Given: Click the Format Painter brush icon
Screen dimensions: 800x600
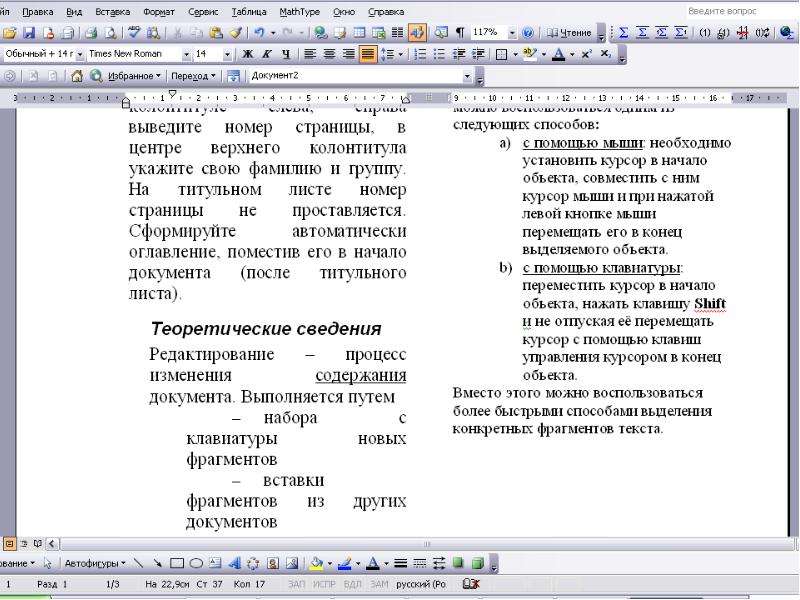Looking at the screenshot, I should pos(235,33).
